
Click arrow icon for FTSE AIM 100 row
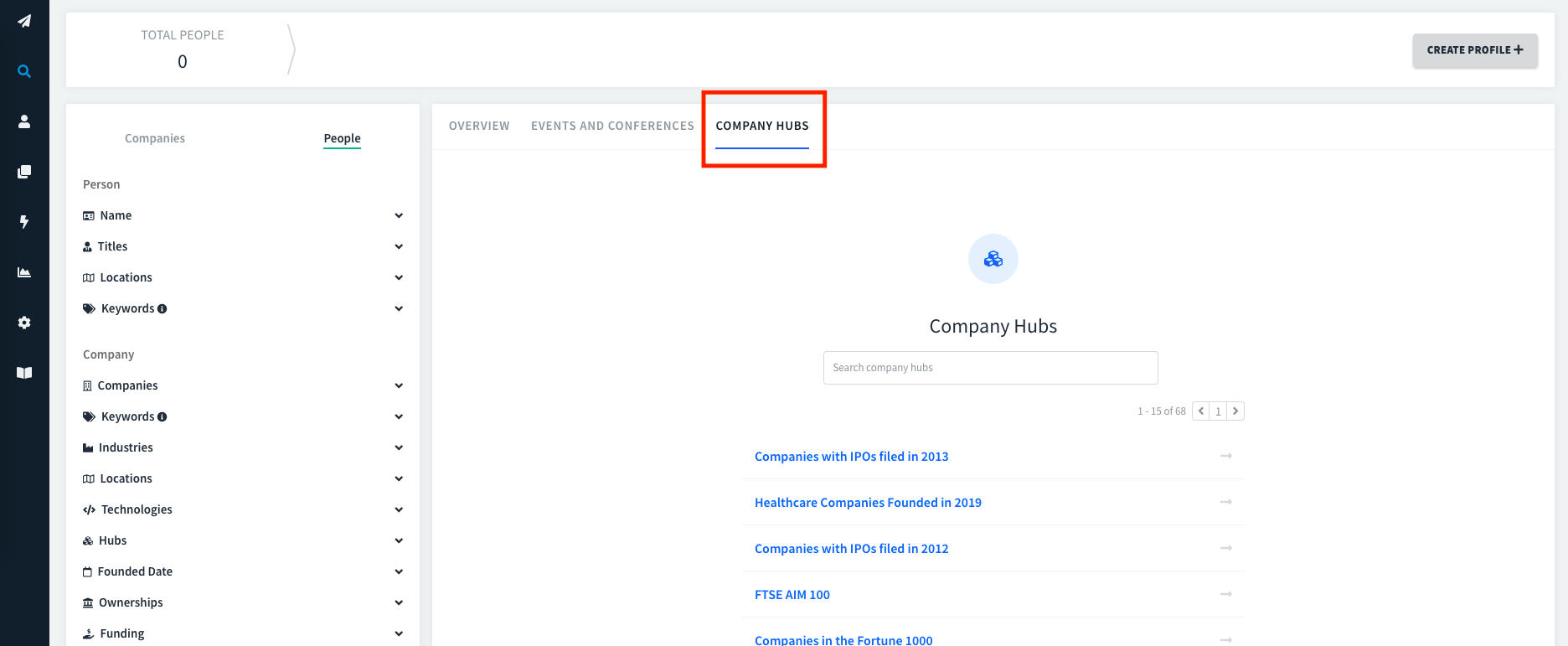click(x=1226, y=594)
